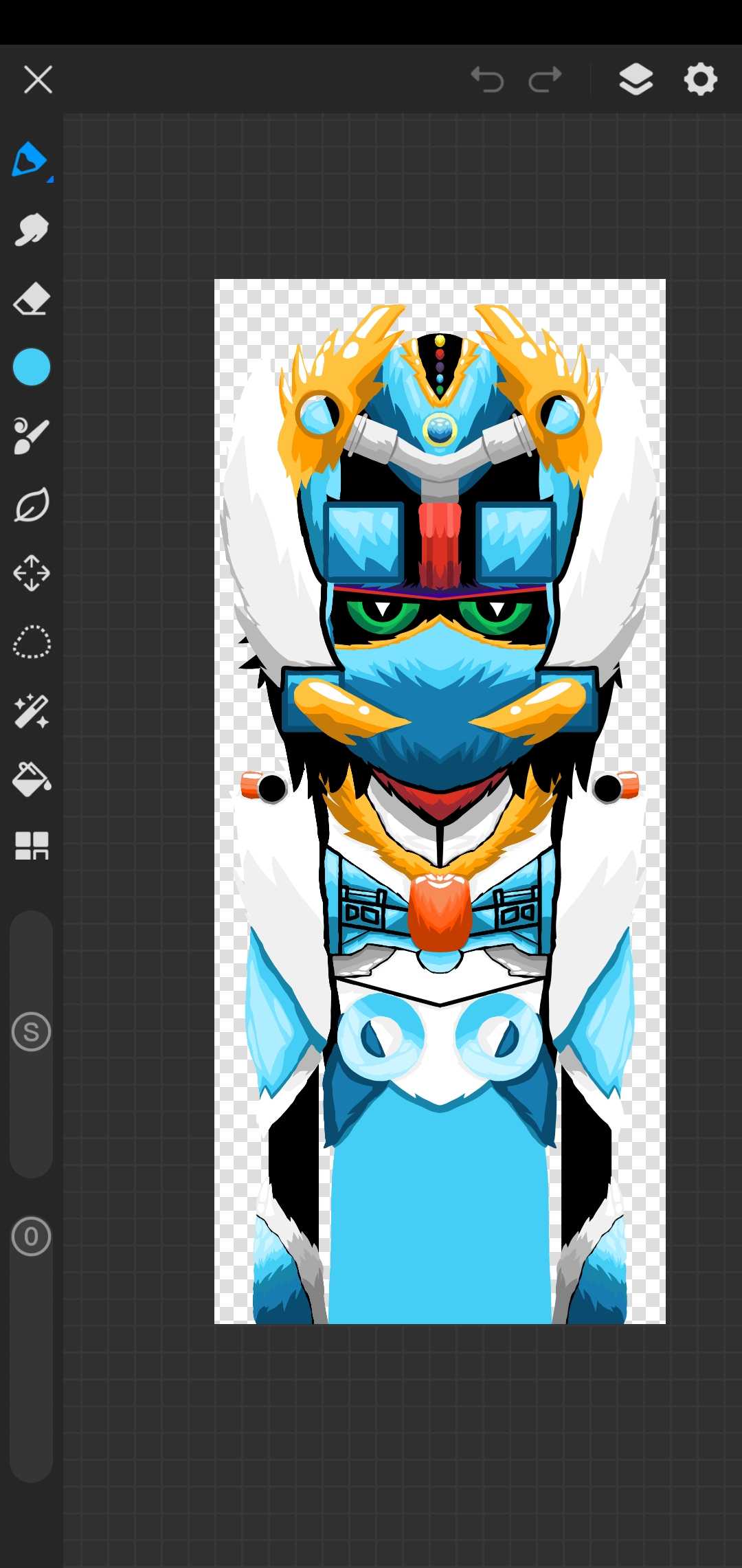Select the Transform move tool
Screen dimensions: 742x1568
click(x=32, y=574)
